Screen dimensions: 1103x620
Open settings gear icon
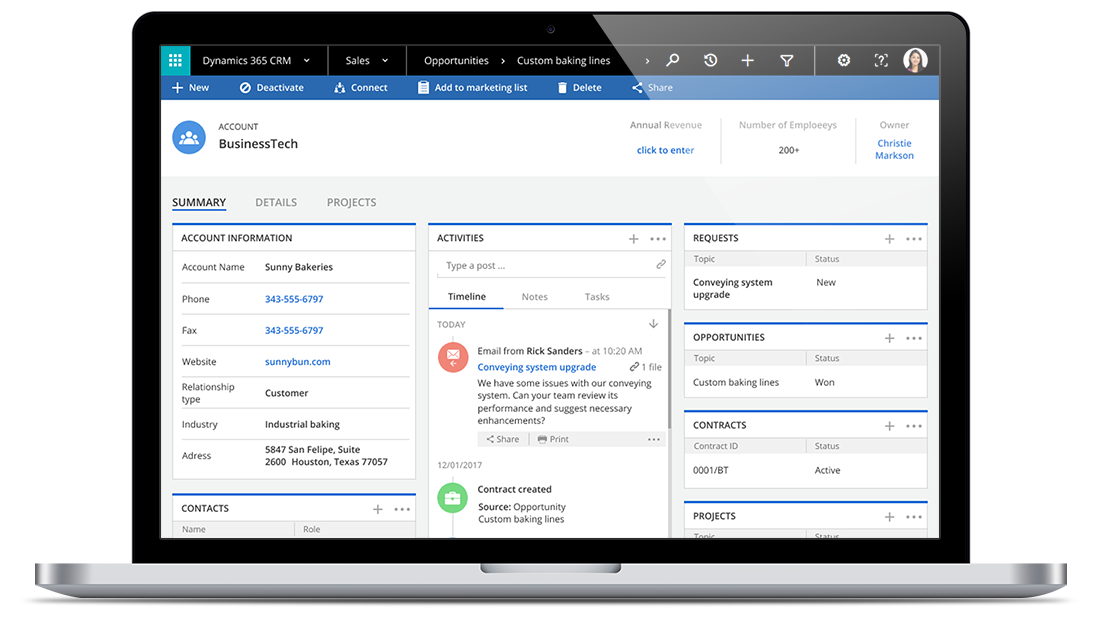[844, 60]
